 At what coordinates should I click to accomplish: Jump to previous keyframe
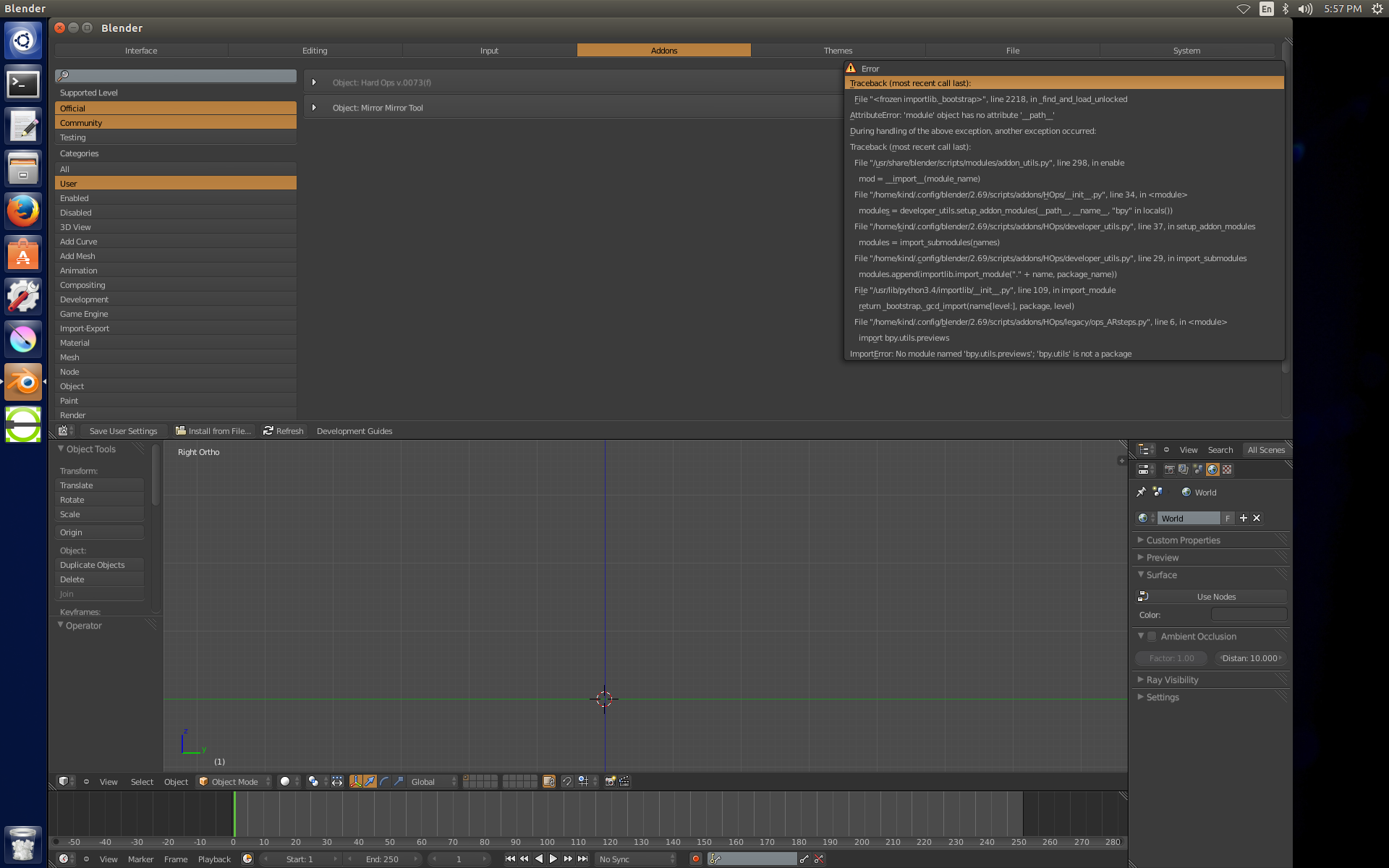pyautogui.click(x=524, y=859)
